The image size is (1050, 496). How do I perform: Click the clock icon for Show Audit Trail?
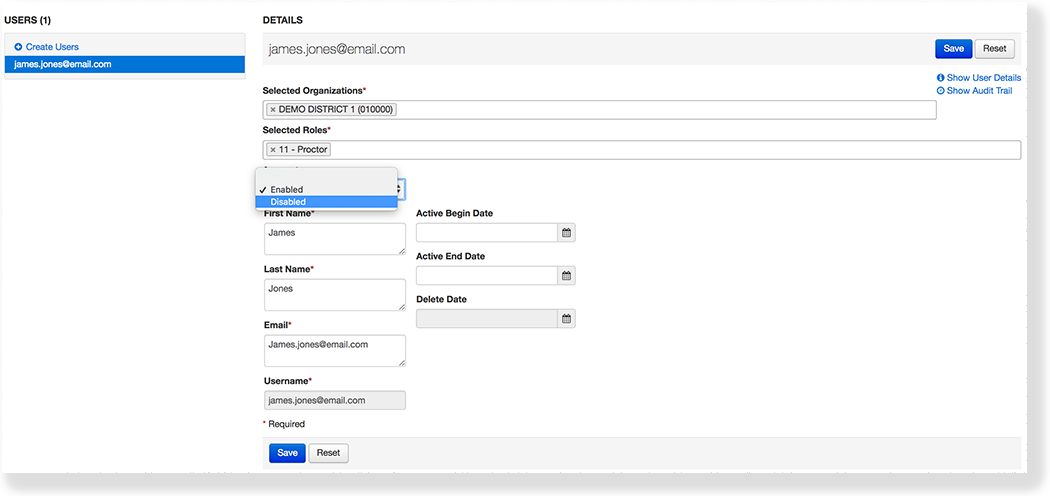tap(940, 91)
